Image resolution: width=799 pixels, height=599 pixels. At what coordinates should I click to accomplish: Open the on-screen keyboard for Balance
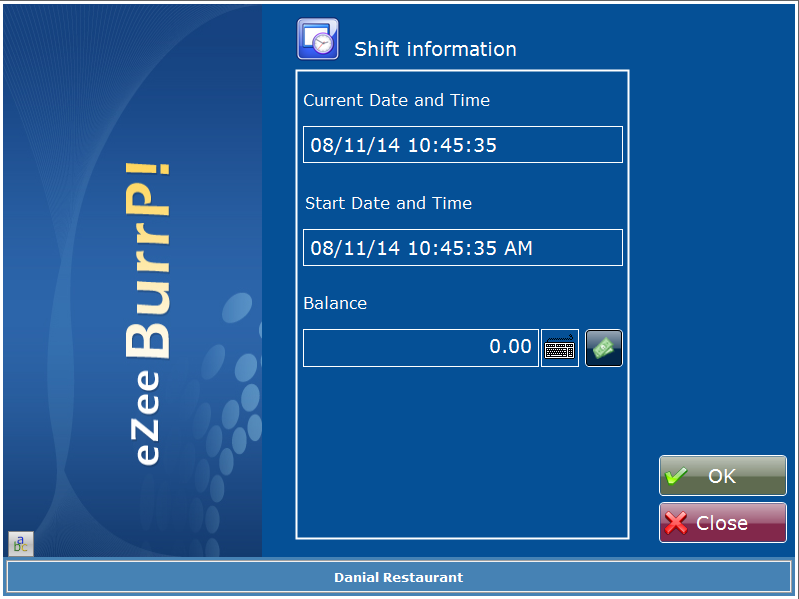[x=560, y=348]
